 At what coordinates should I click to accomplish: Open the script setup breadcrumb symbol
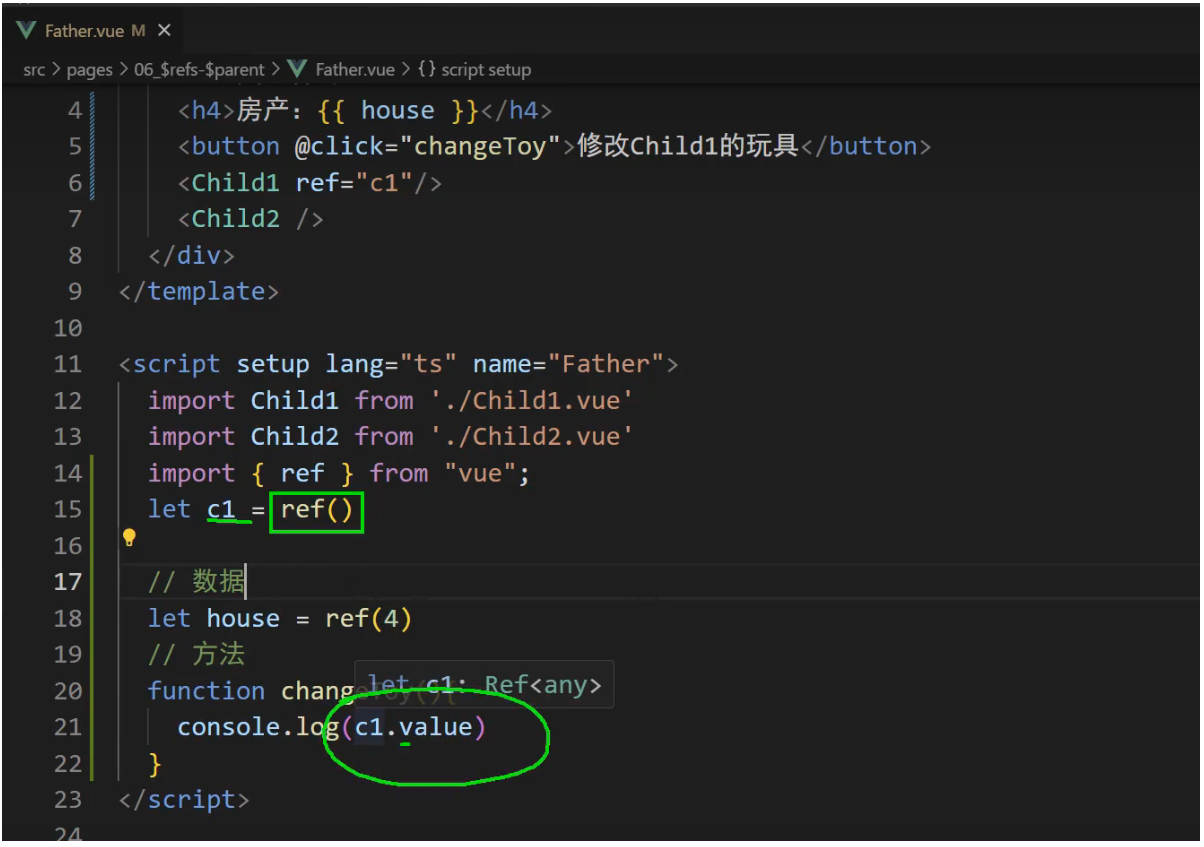[x=487, y=70]
